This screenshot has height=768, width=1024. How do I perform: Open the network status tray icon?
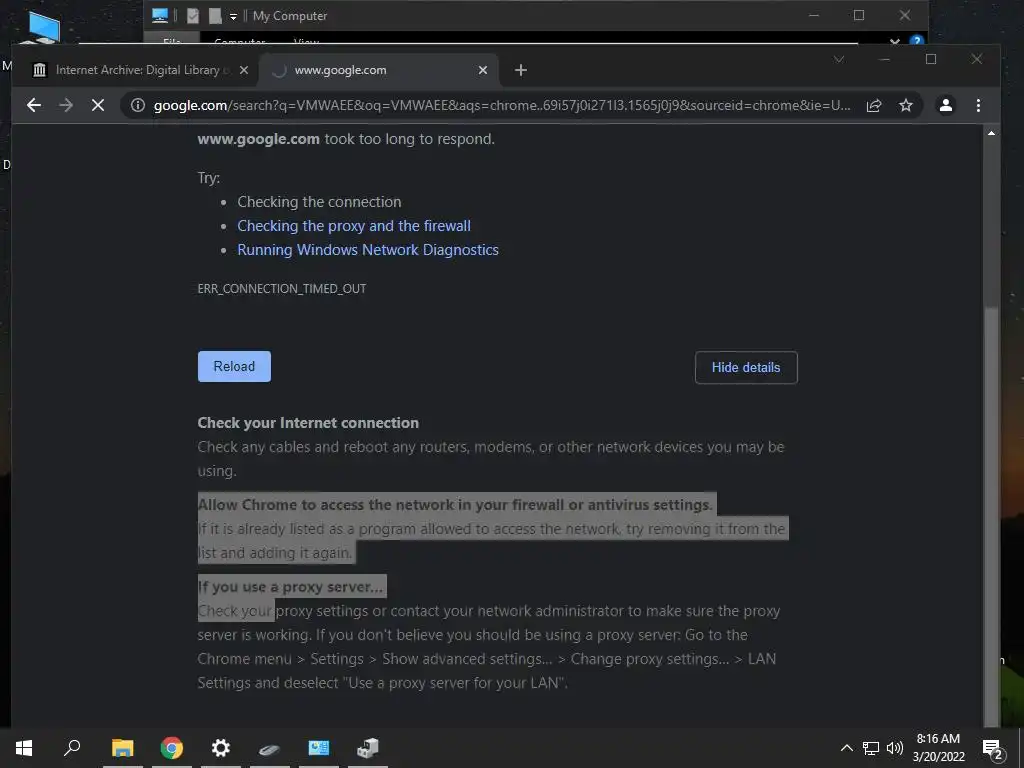[x=871, y=748]
